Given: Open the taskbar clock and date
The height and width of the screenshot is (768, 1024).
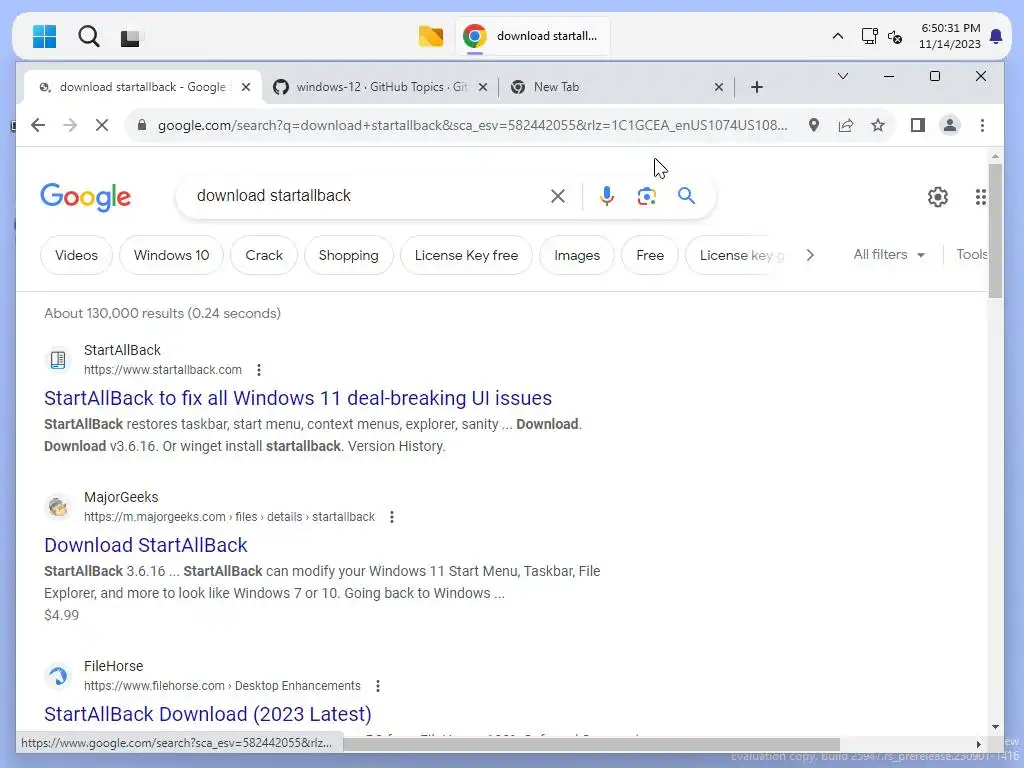Looking at the screenshot, I should coord(950,37).
